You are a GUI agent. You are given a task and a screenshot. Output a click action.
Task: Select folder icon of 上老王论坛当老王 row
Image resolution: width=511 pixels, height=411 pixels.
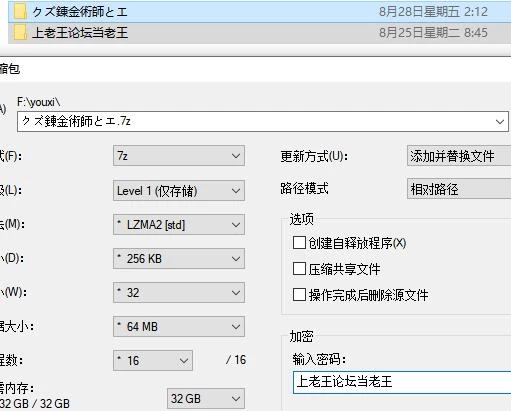[20, 33]
